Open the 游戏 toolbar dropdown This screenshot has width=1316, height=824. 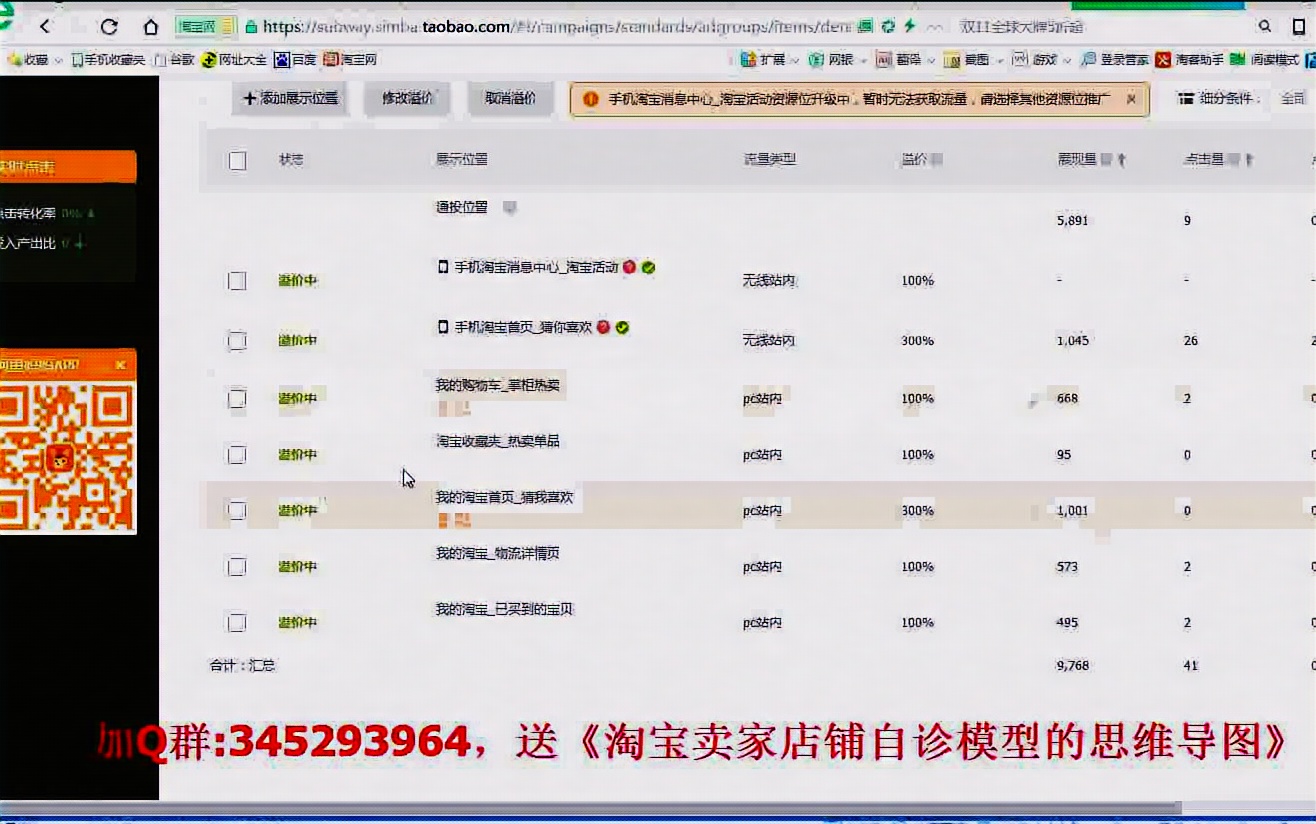pos(1041,60)
